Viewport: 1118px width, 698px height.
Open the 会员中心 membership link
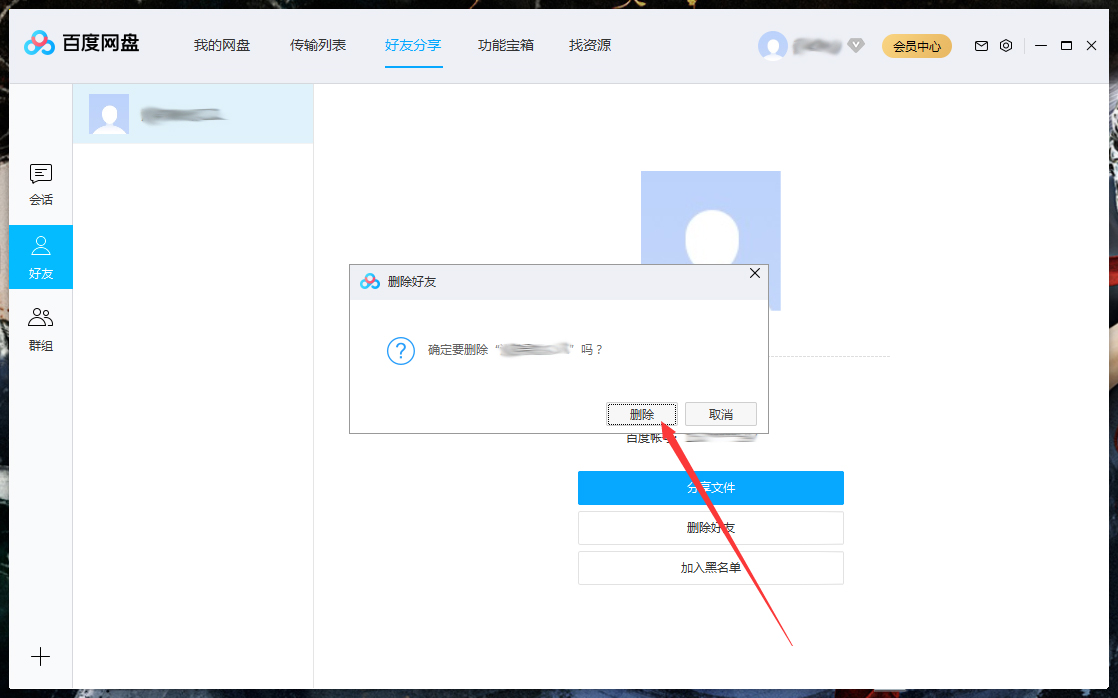point(917,46)
